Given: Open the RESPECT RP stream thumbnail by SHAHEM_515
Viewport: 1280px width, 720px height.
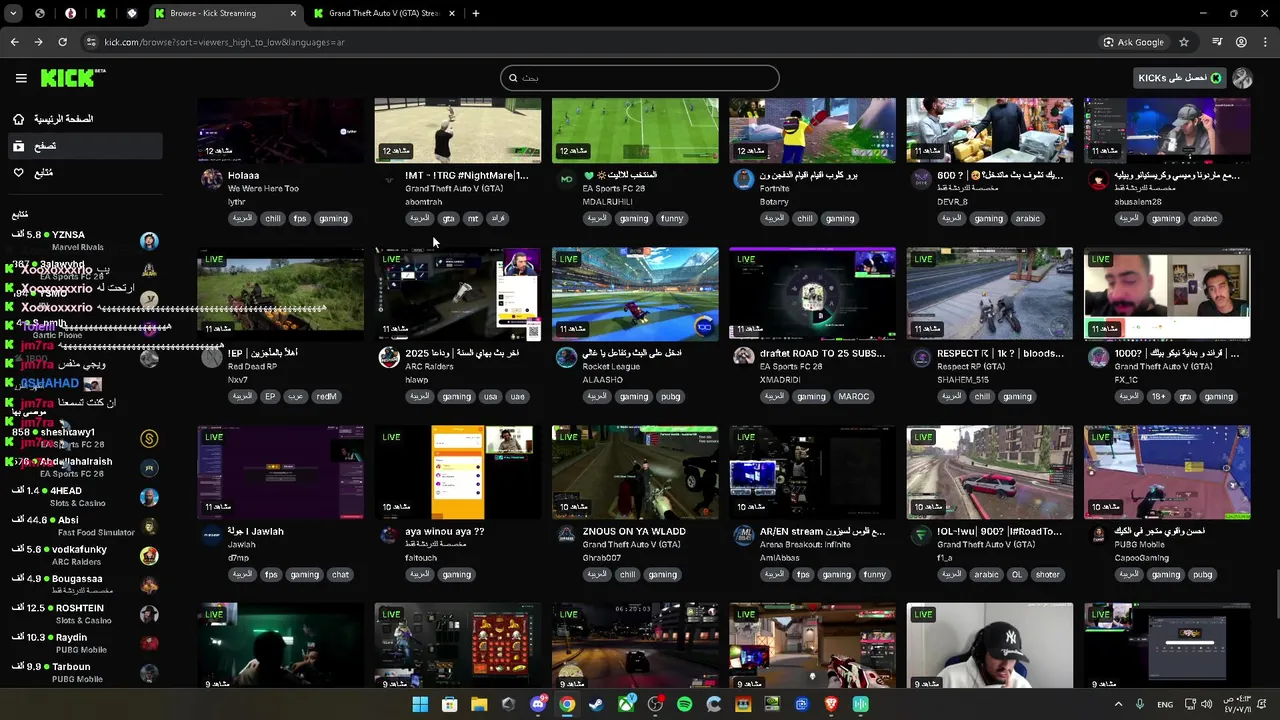Looking at the screenshot, I should 990,294.
